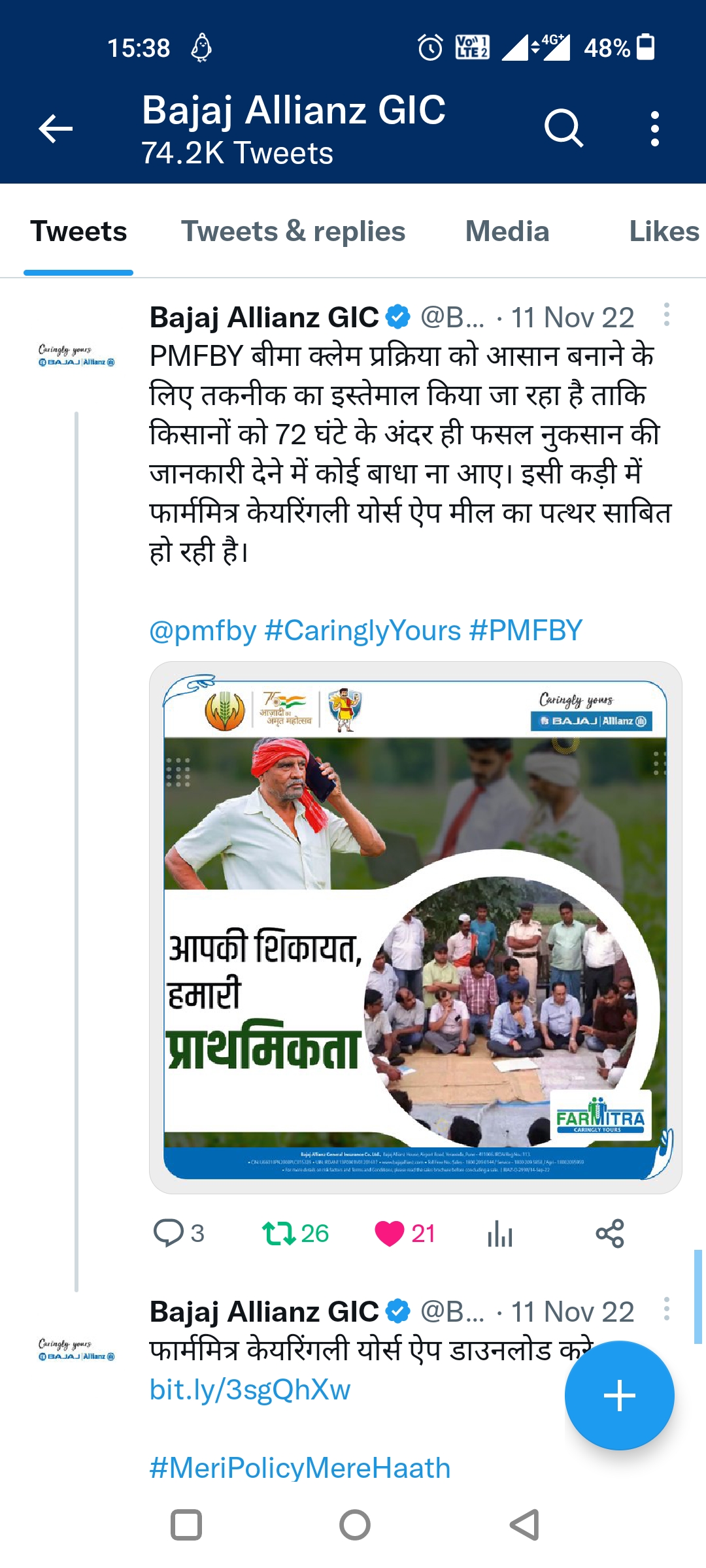This screenshot has width=706, height=1568.
Task: Compose a new tweet with plus button
Action: [619, 1396]
